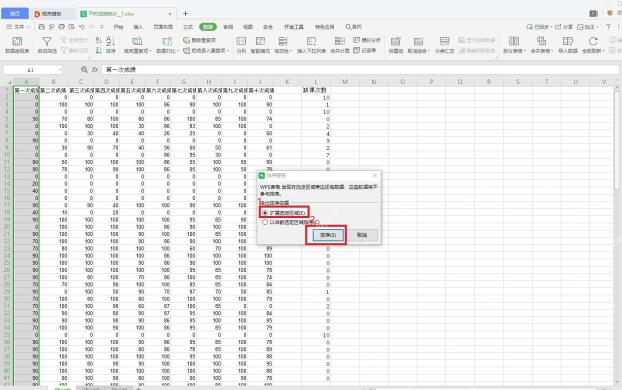Open the Text to Columns (分列) tool

(x=241, y=44)
